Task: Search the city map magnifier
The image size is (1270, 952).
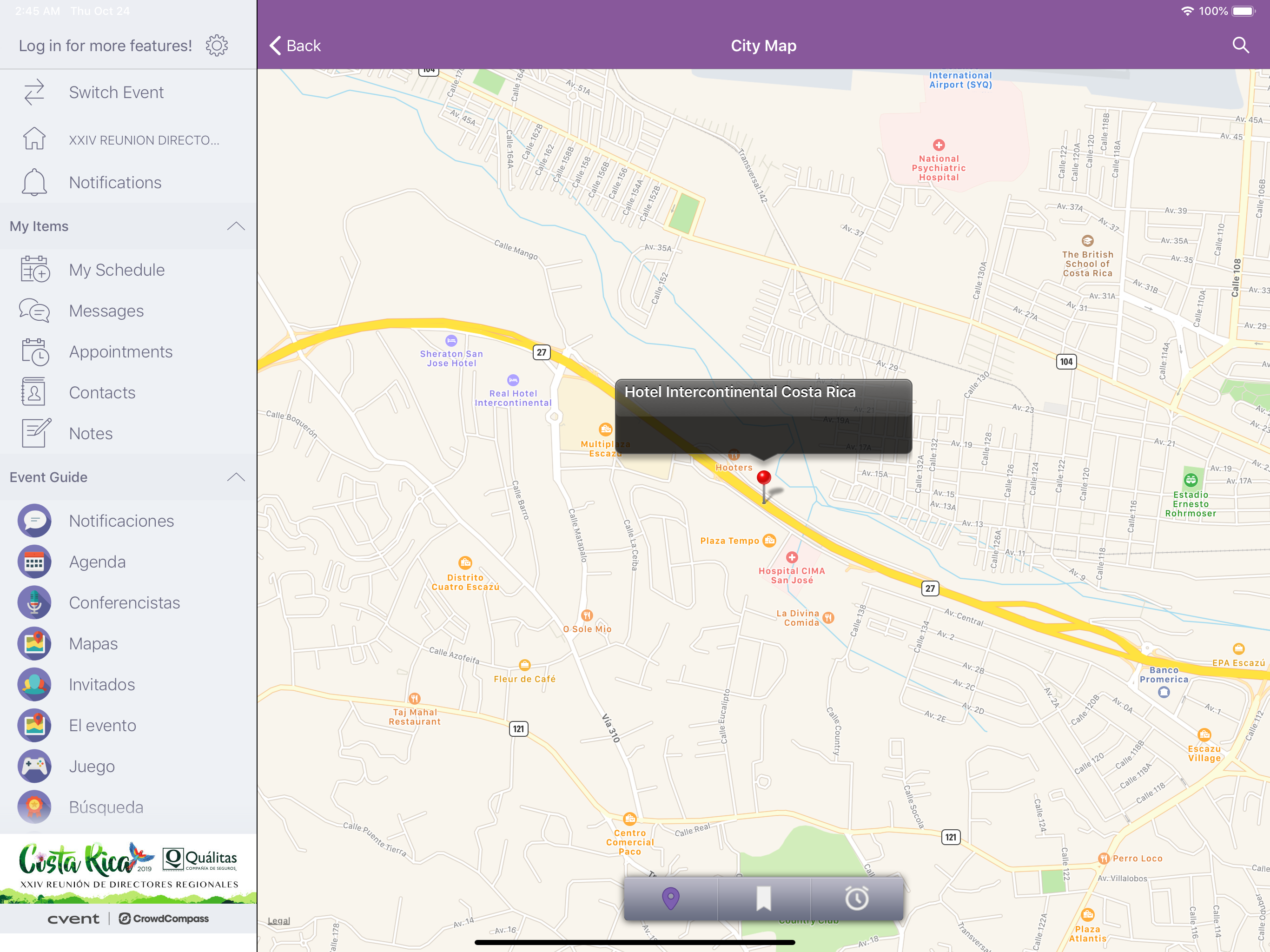Action: 1241,46
